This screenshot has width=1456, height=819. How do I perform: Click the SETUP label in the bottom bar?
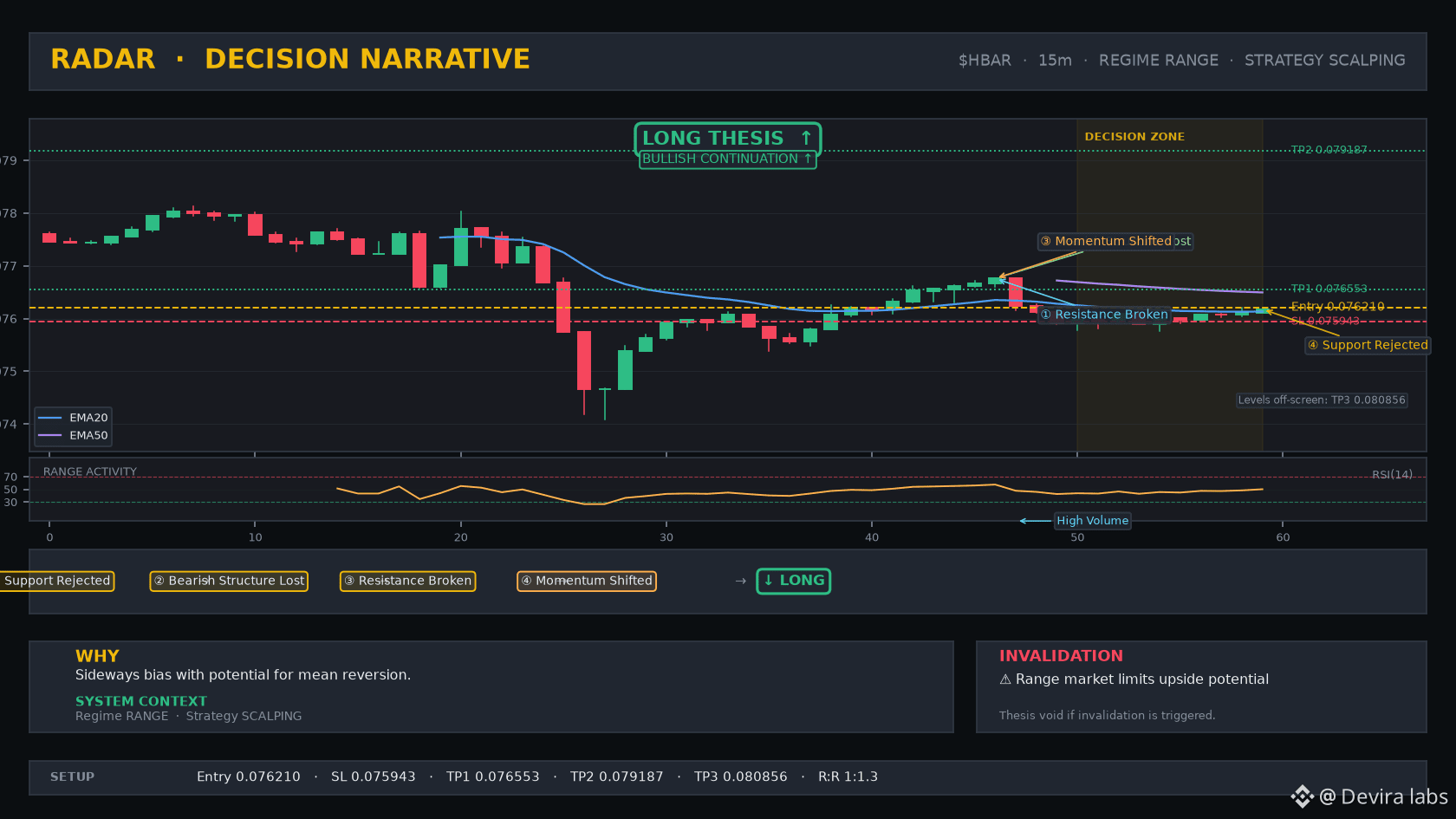[72, 777]
